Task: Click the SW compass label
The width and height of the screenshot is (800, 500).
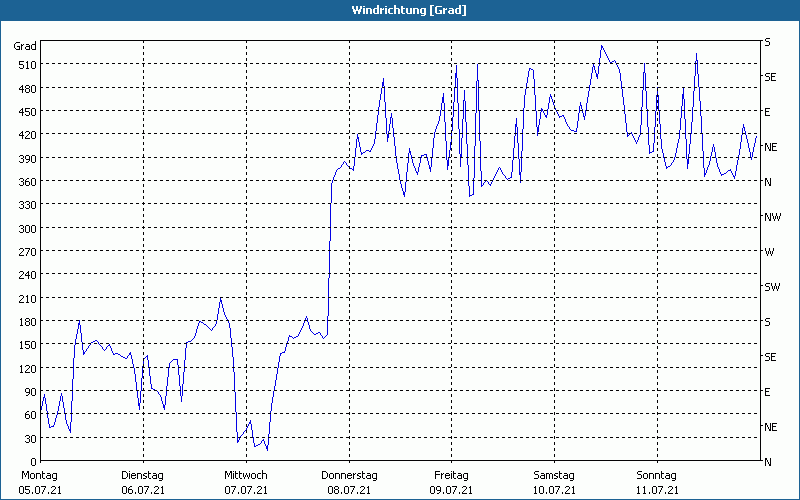Action: 772,287
